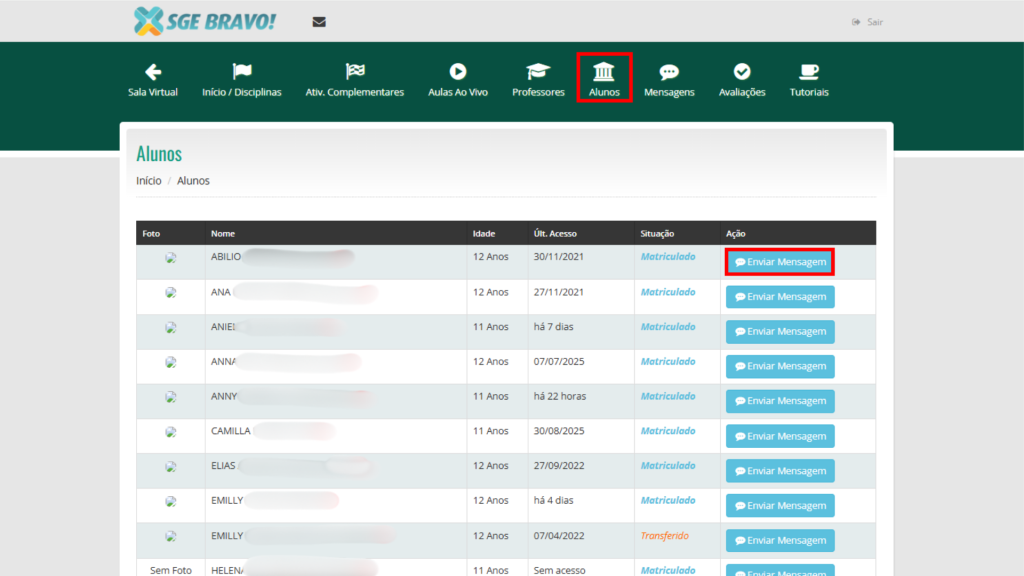This screenshot has width=1024, height=576.
Task: Click the Sair logout link
Action: (868, 22)
